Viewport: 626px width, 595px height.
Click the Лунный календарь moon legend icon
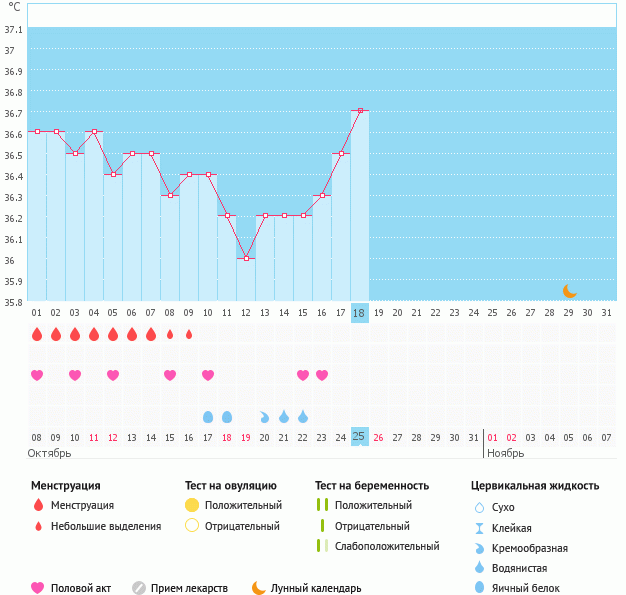point(259,588)
